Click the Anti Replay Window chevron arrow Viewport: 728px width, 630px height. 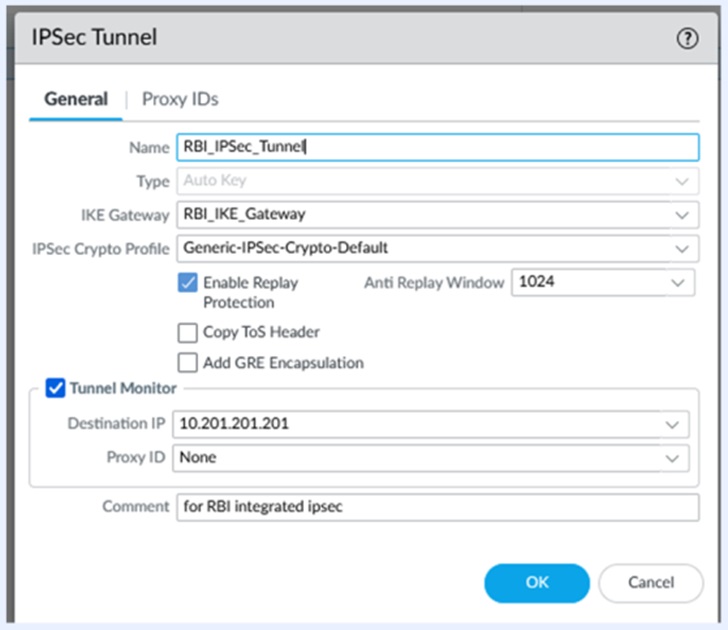pos(677,283)
